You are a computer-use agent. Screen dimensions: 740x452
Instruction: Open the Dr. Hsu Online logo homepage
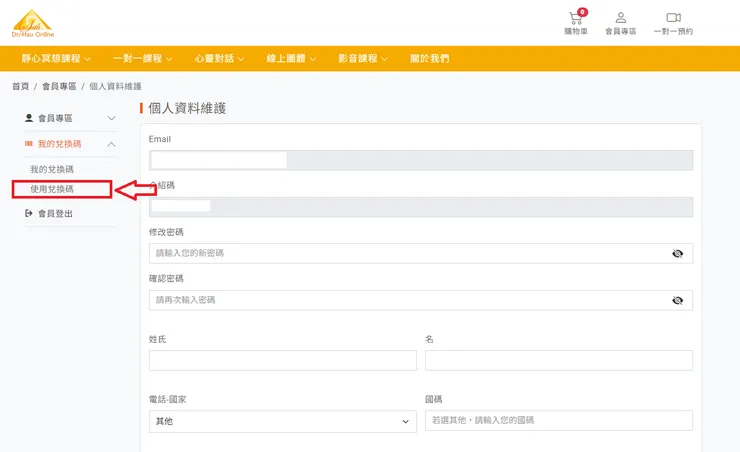click(33, 23)
